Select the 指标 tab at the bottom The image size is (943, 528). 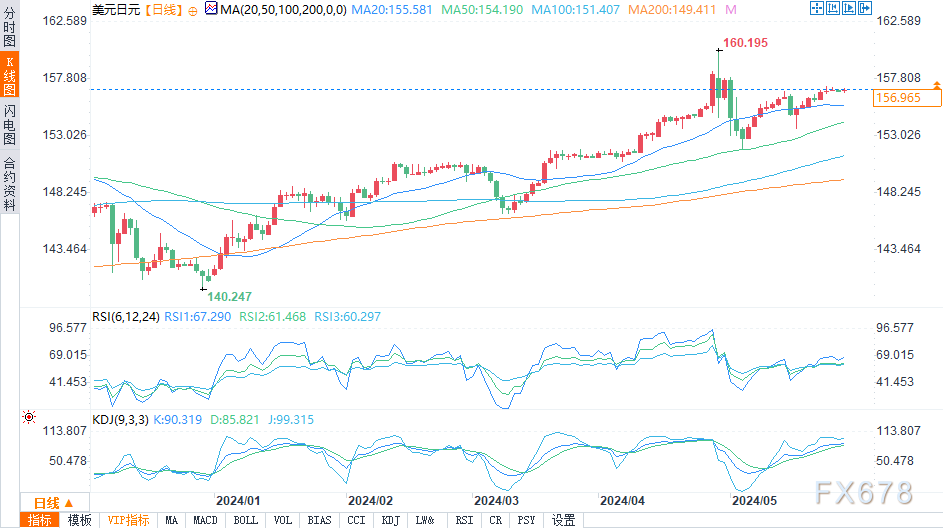coord(40,520)
